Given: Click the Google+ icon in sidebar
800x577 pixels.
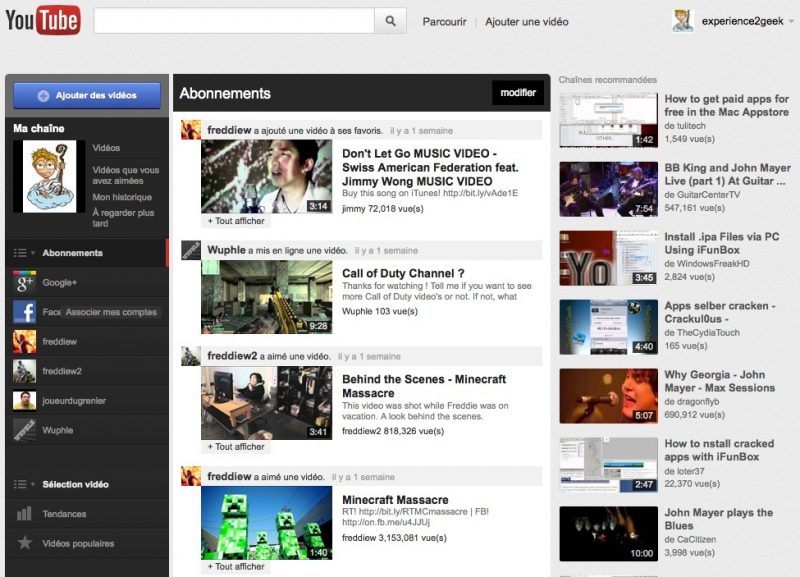Looking at the screenshot, I should (x=24, y=282).
